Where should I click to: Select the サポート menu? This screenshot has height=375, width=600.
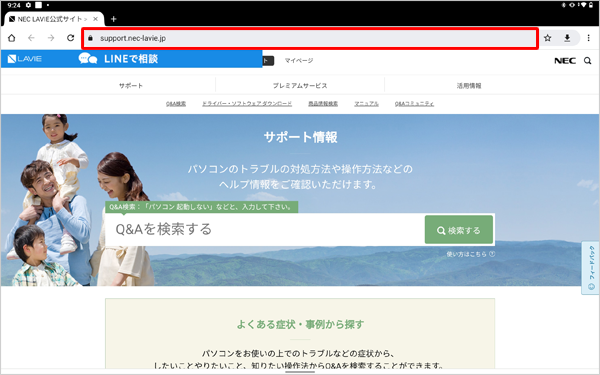(x=131, y=85)
